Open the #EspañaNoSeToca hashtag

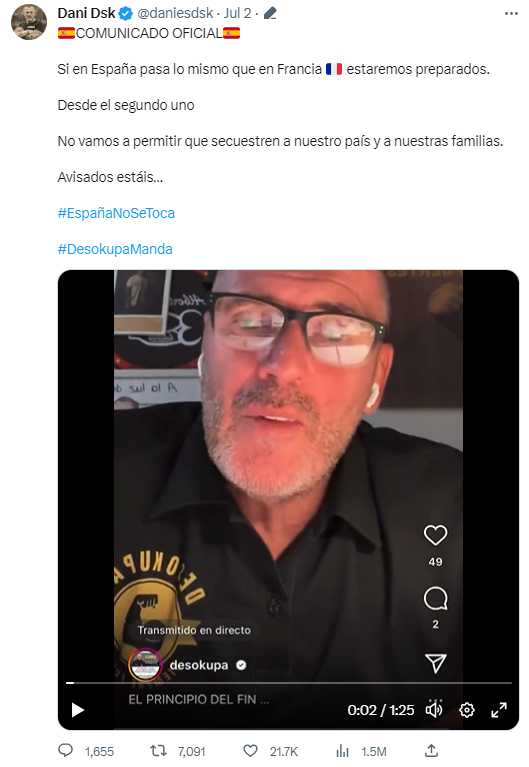[x=116, y=213]
